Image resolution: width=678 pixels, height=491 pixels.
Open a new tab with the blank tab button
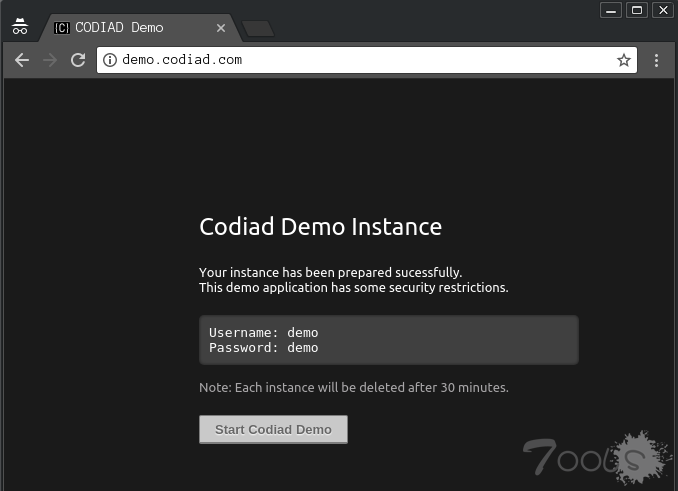(x=258, y=29)
